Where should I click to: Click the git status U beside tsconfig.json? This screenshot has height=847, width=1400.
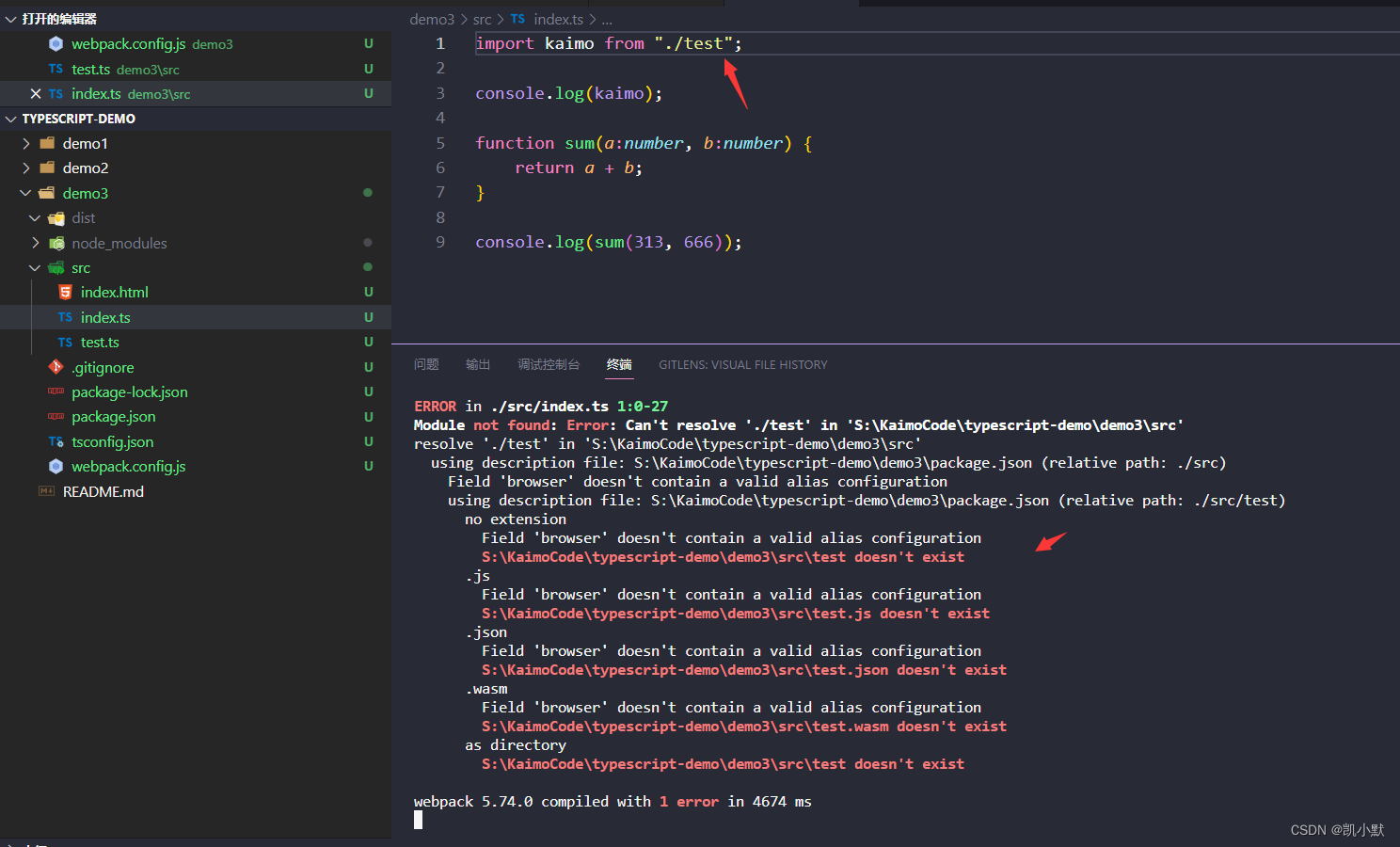tap(369, 441)
